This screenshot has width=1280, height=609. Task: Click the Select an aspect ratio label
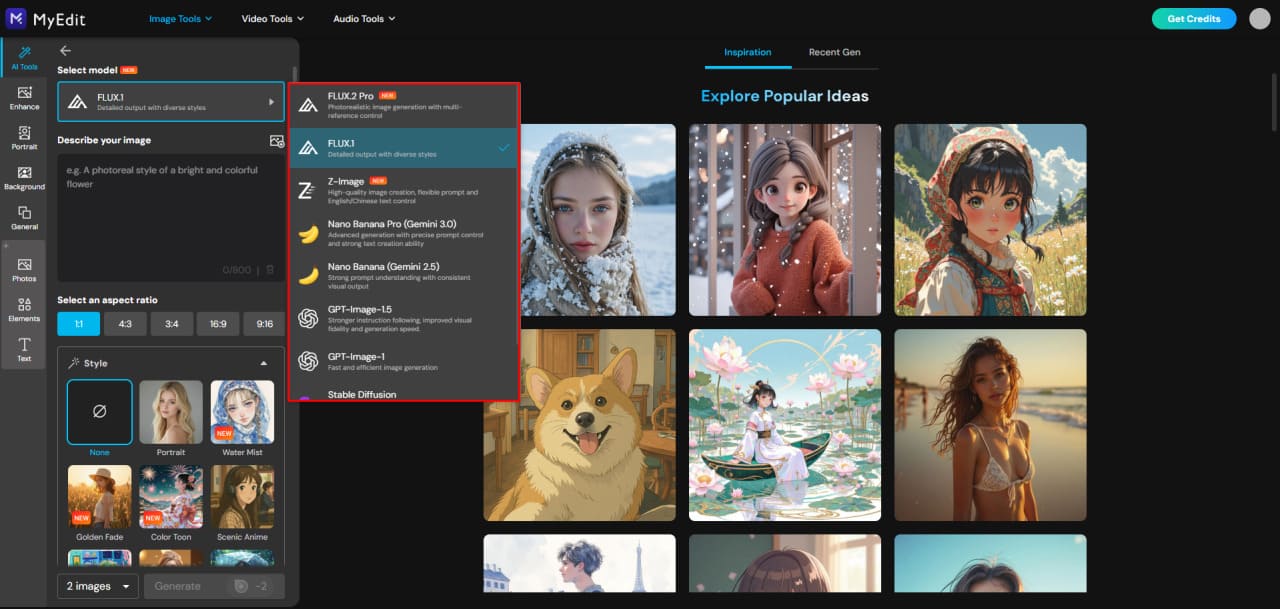pos(107,300)
